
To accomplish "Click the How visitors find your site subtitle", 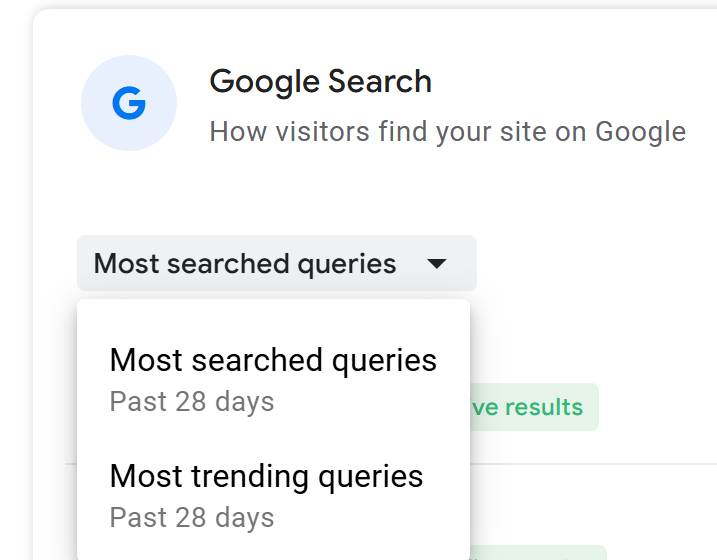I will tap(447, 131).
